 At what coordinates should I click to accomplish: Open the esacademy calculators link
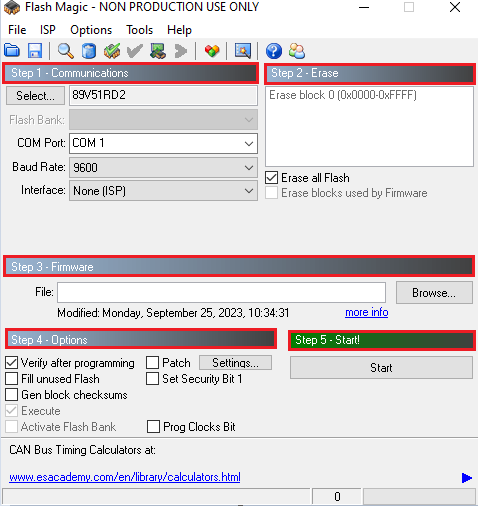(125, 477)
